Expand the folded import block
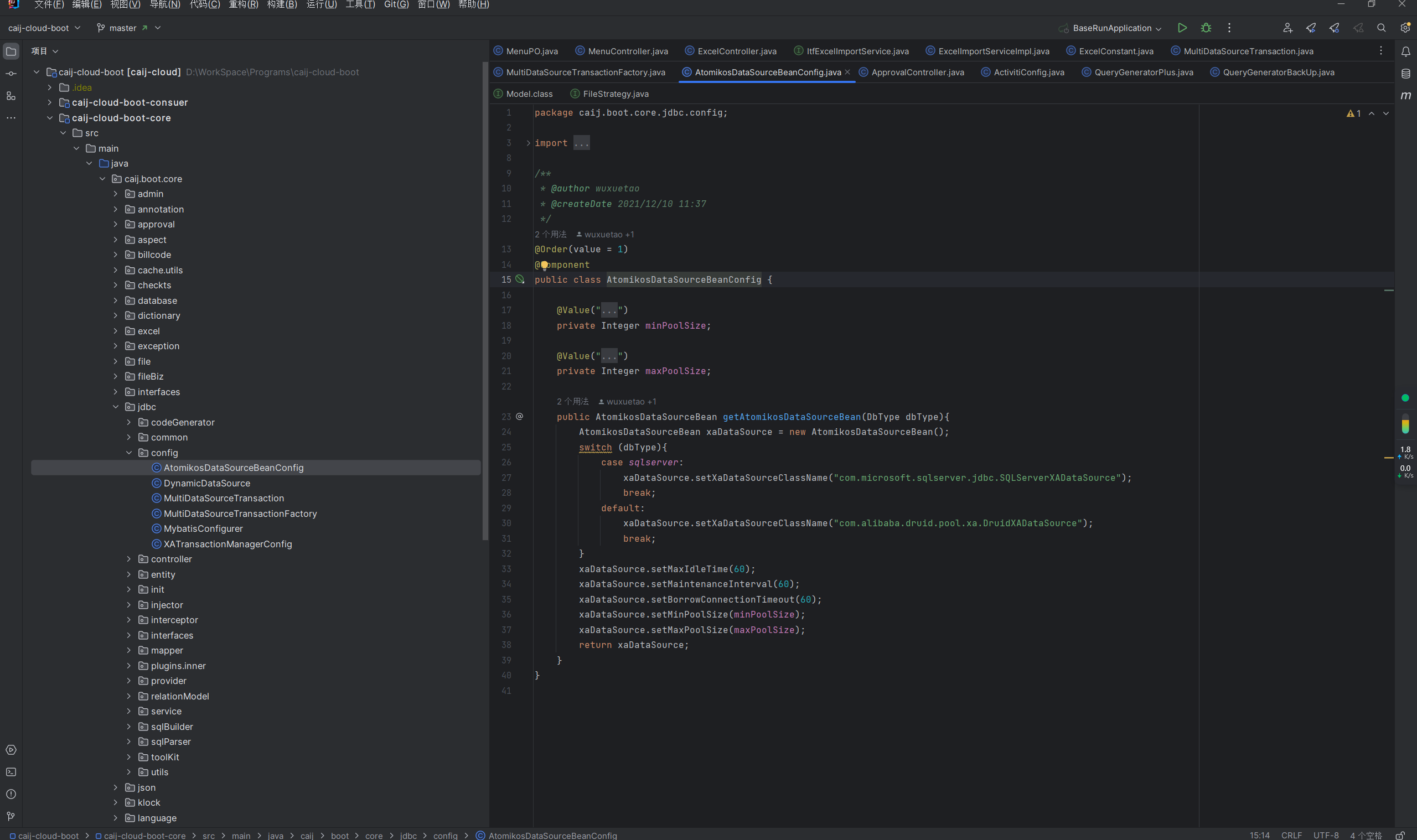The image size is (1417, 840). (528, 143)
